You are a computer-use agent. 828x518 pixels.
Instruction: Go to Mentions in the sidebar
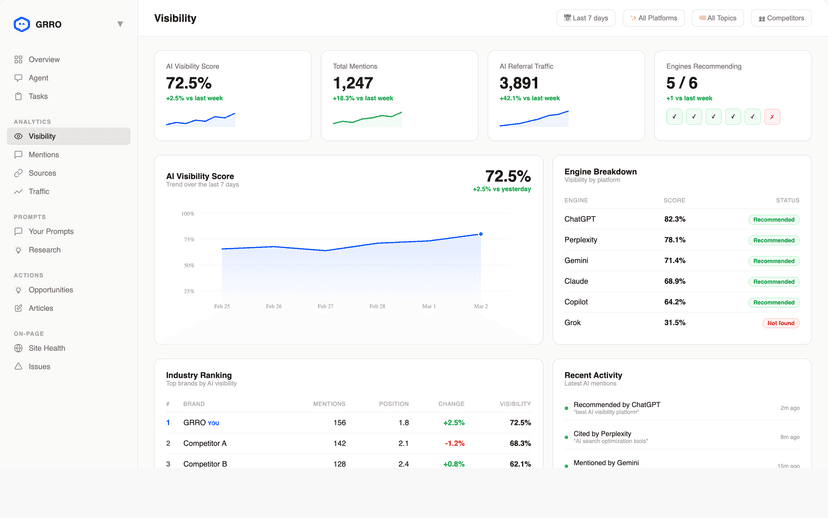pos(43,155)
